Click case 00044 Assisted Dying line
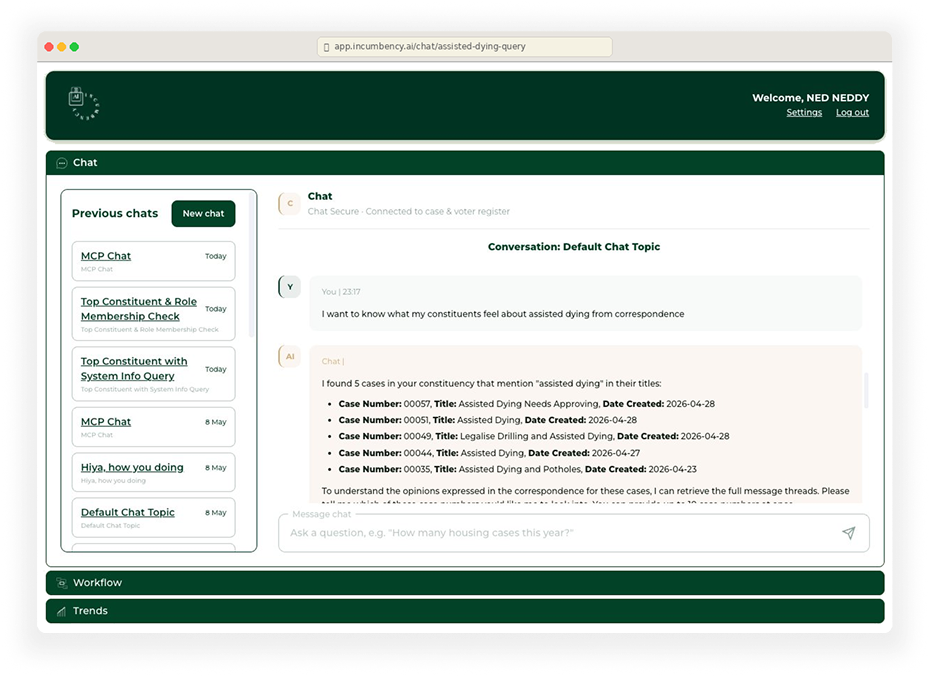This screenshot has width=930, height=677. (489, 453)
